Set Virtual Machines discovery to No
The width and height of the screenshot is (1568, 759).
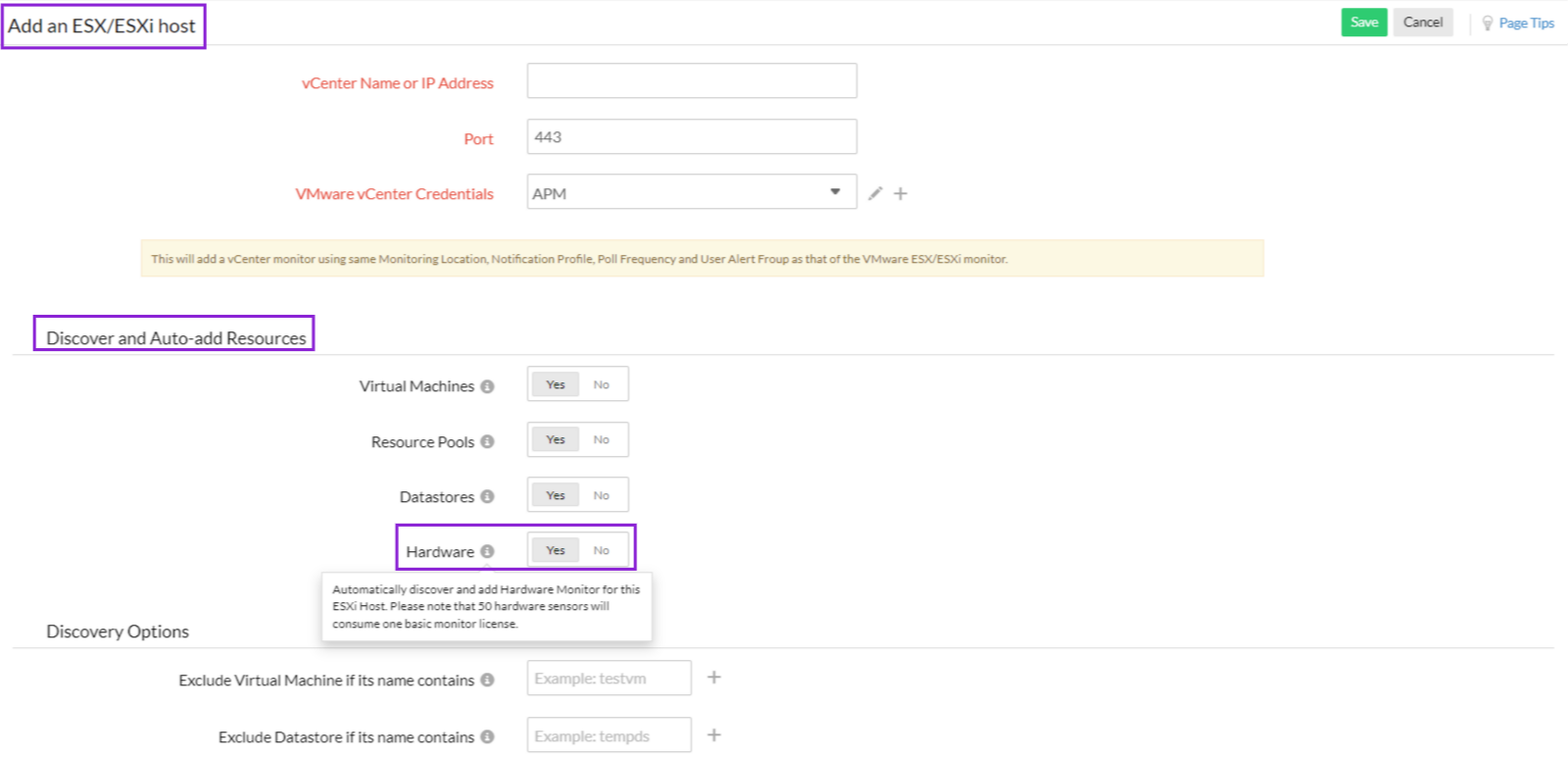pos(602,385)
